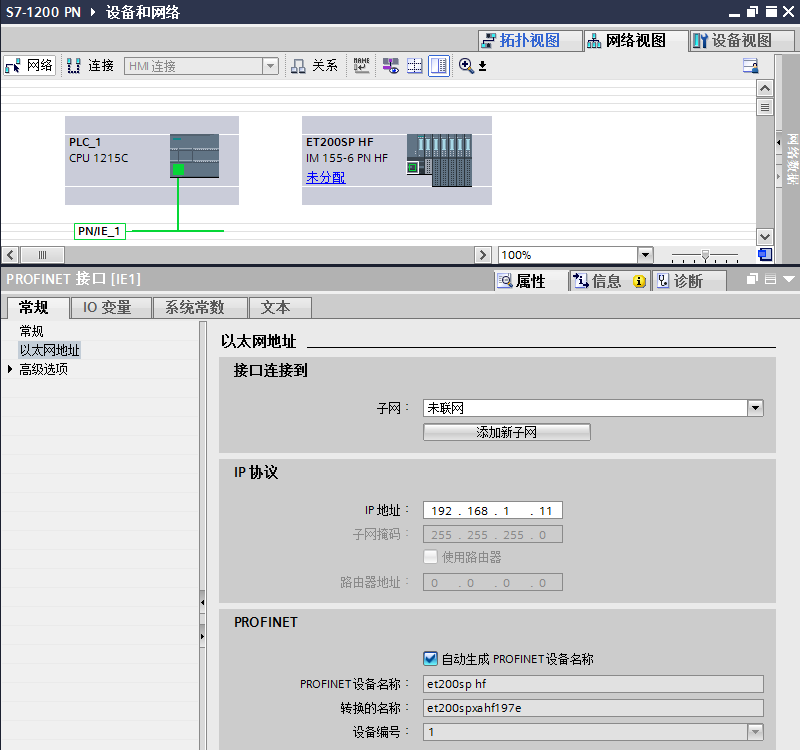Click the overview navigation icon
Viewport: 800px width, 750px height.
[765, 255]
